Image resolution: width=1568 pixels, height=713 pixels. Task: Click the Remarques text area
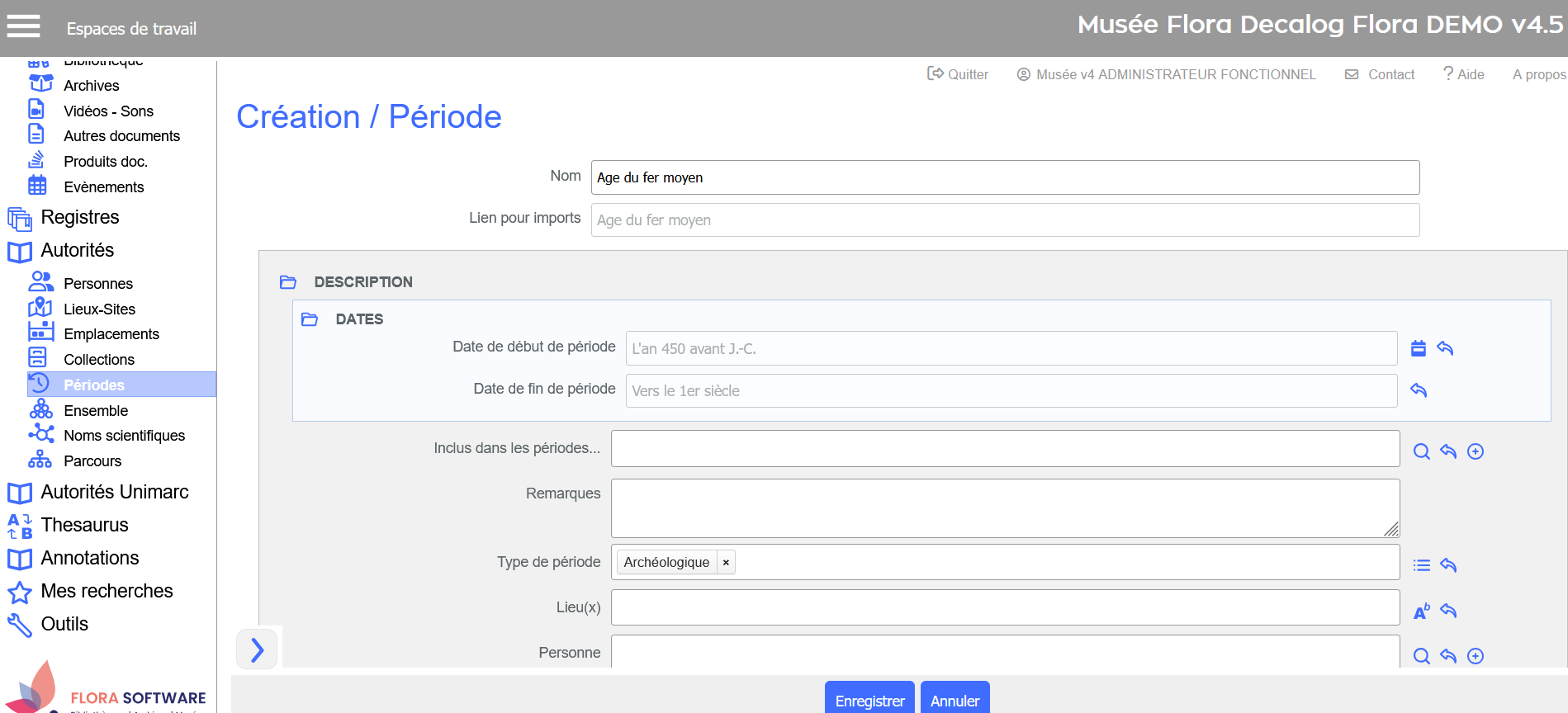[x=1005, y=508]
